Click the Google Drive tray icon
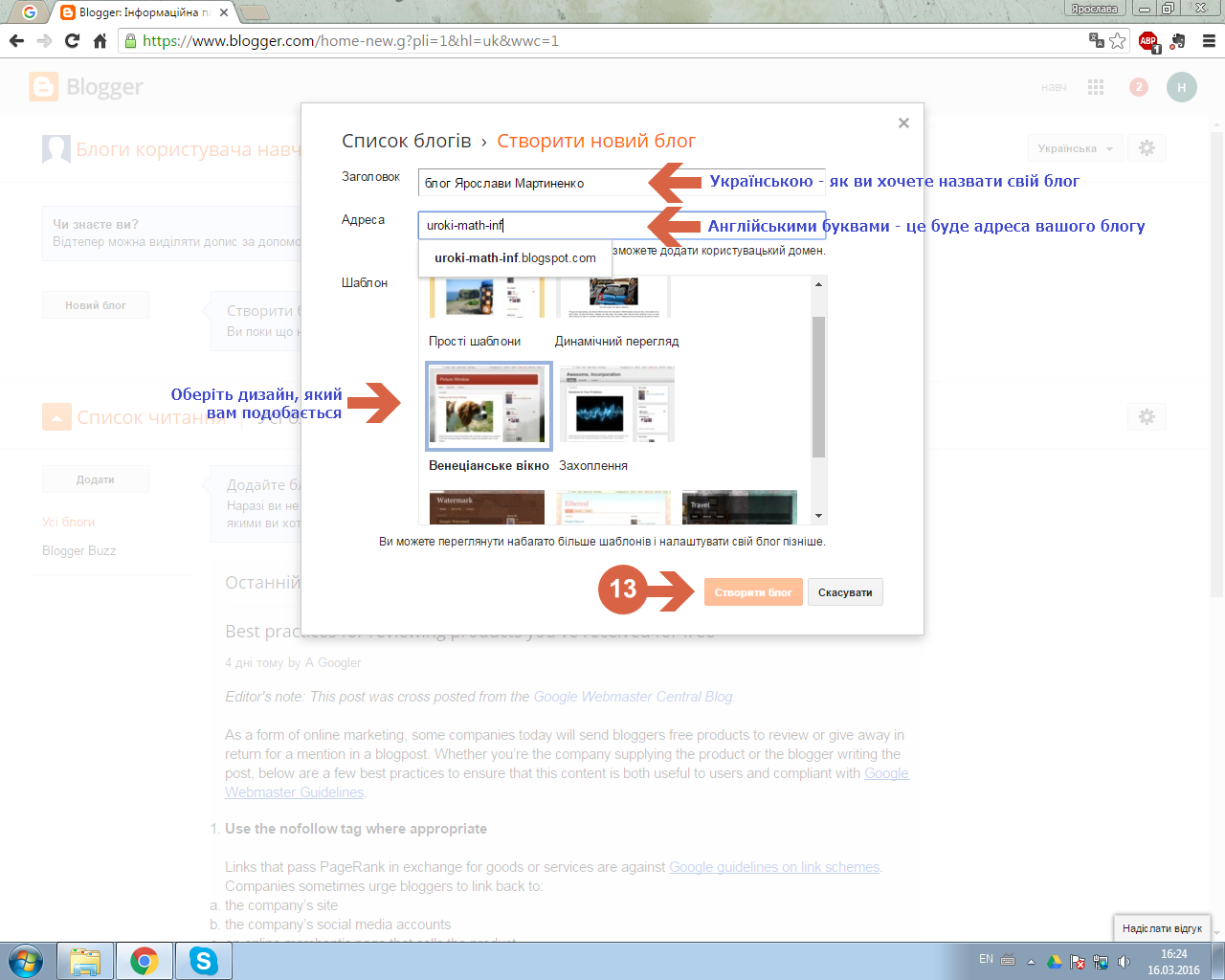This screenshot has height=980, width=1225. point(1054,961)
